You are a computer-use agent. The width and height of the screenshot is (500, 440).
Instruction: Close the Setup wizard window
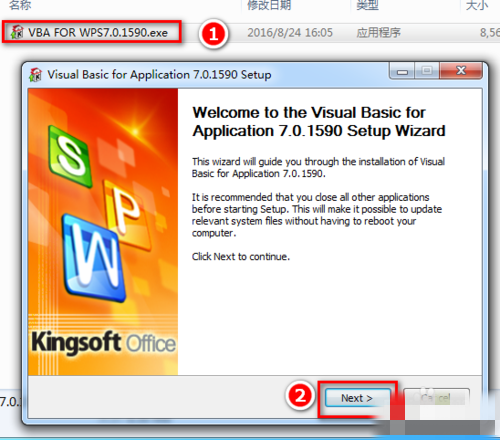(461, 71)
